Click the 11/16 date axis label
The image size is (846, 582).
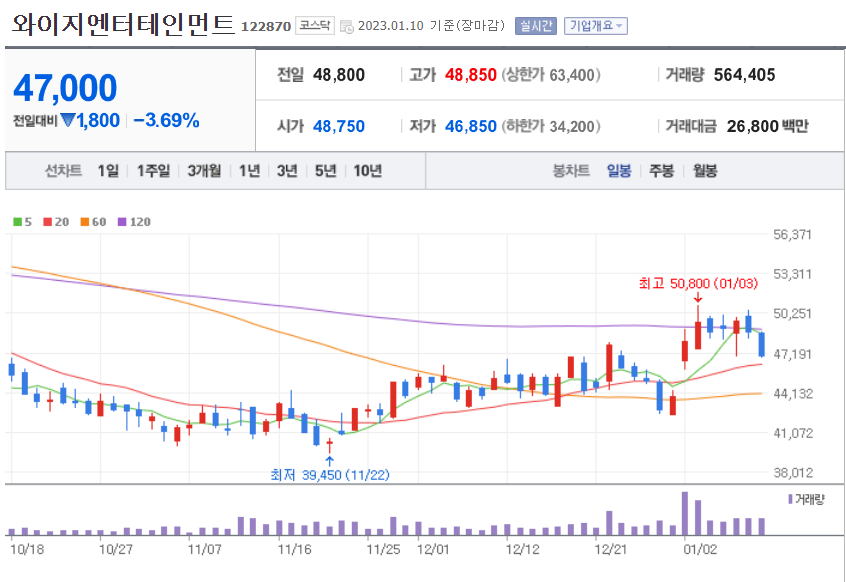pyautogui.click(x=295, y=549)
